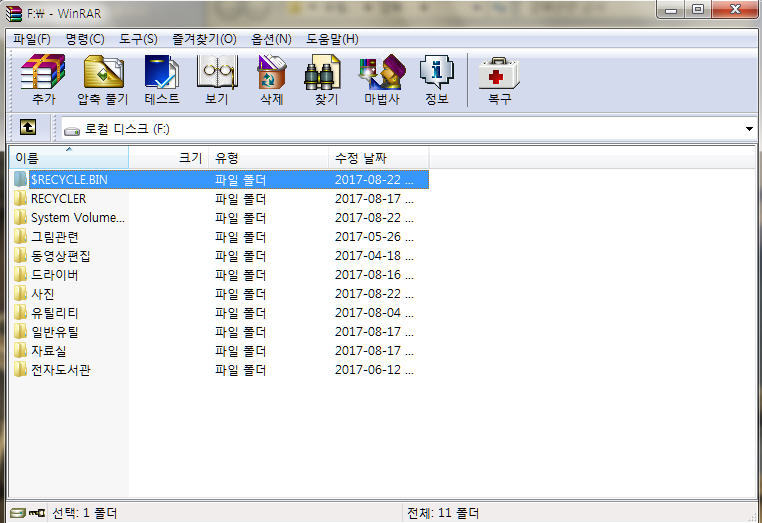Close the WinRAR window
The width and height of the screenshot is (762, 523).
[735, 10]
